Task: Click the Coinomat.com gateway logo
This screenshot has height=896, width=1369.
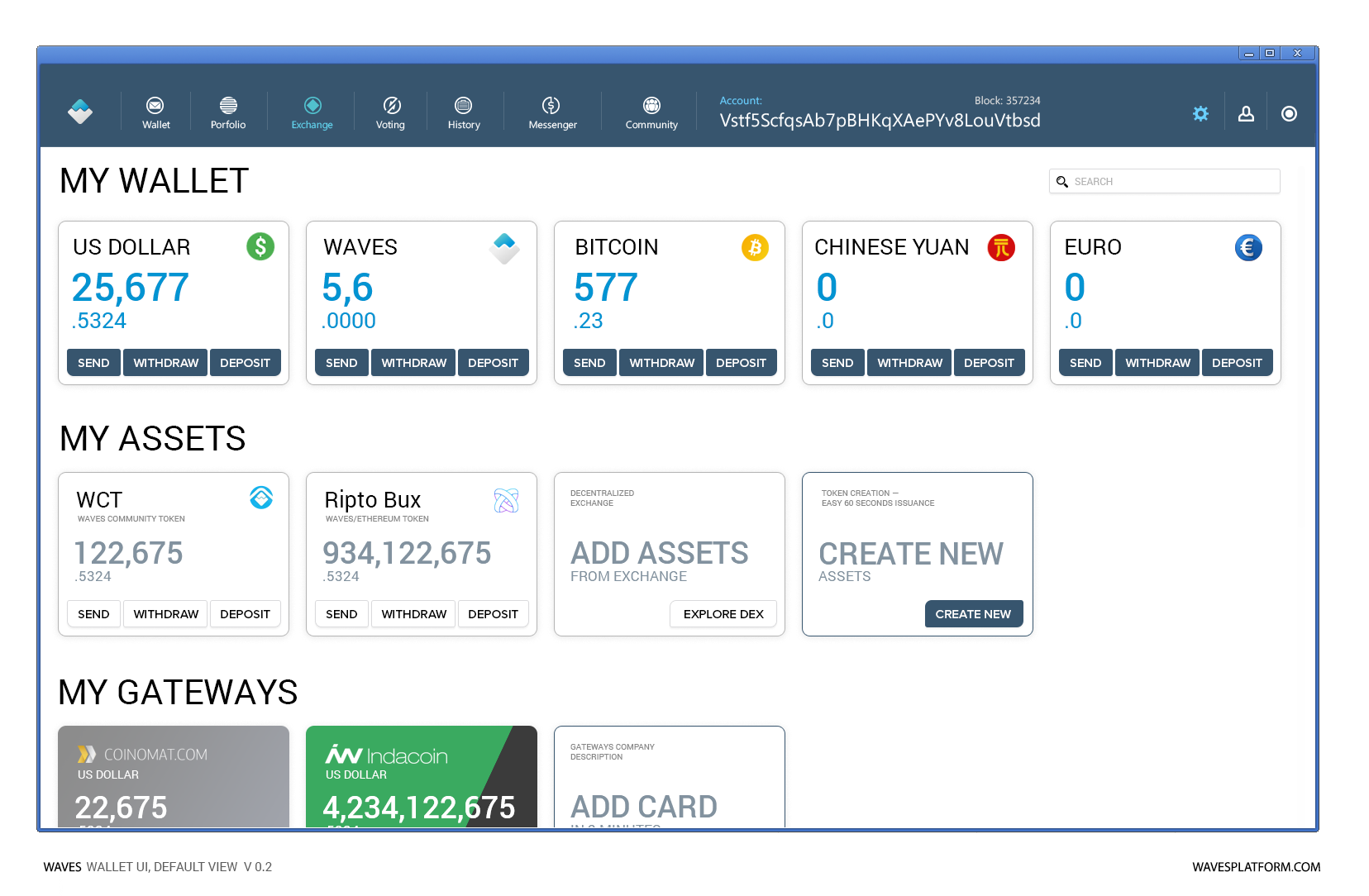Action: click(142, 755)
